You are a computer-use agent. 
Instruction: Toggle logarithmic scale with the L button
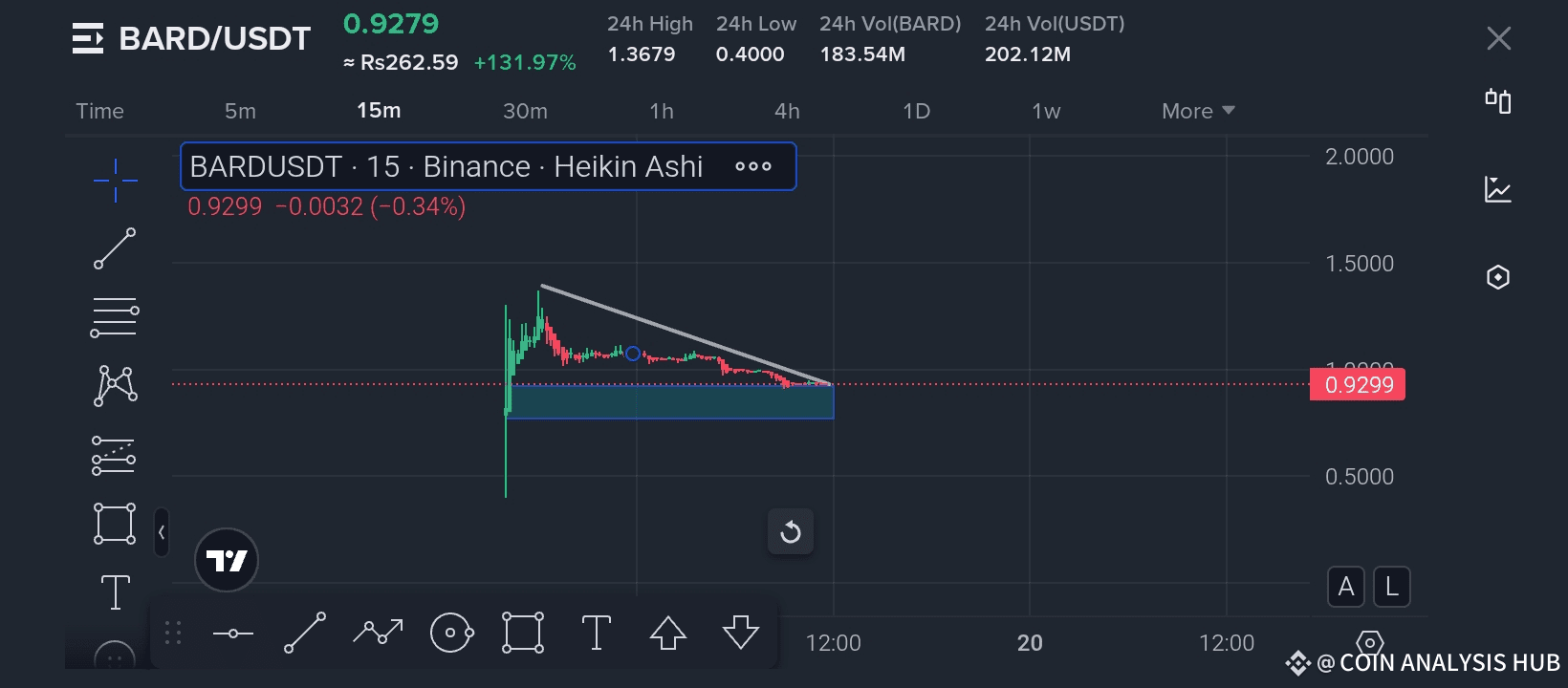[x=1392, y=587]
